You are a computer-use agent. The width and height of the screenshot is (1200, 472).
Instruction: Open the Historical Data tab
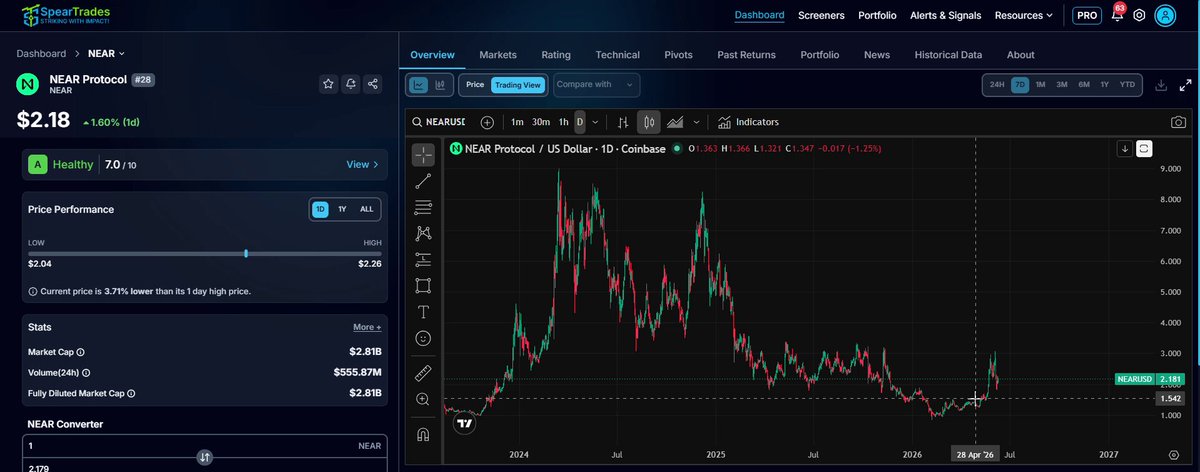coord(948,55)
